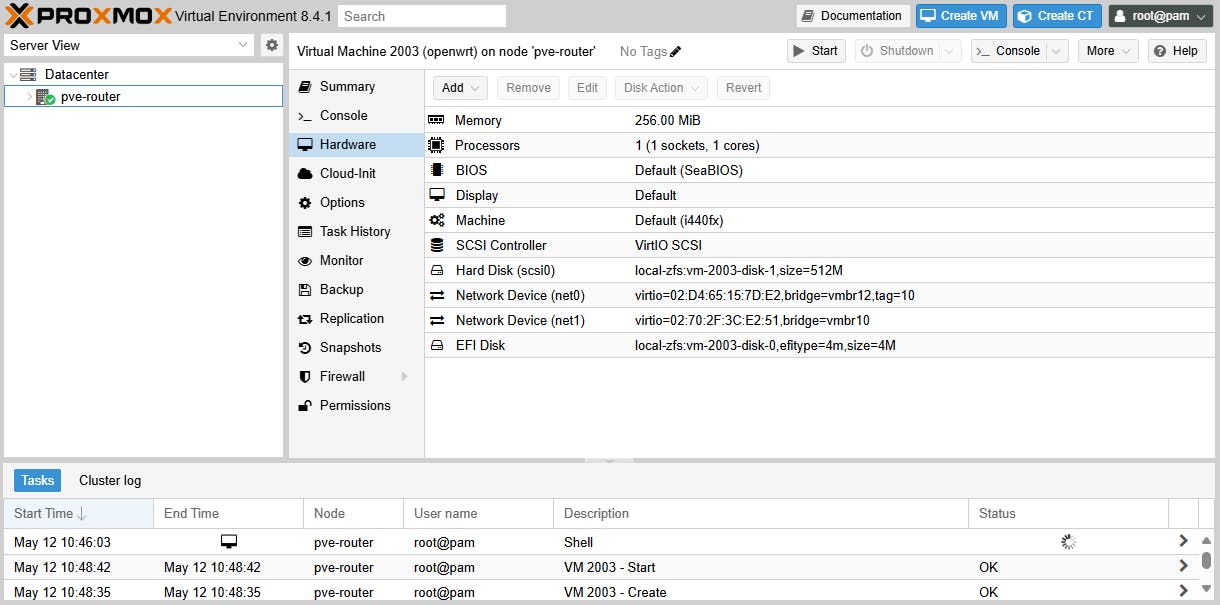Image resolution: width=1220 pixels, height=605 pixels.
Task: Open the Documentation page
Action: pos(852,15)
